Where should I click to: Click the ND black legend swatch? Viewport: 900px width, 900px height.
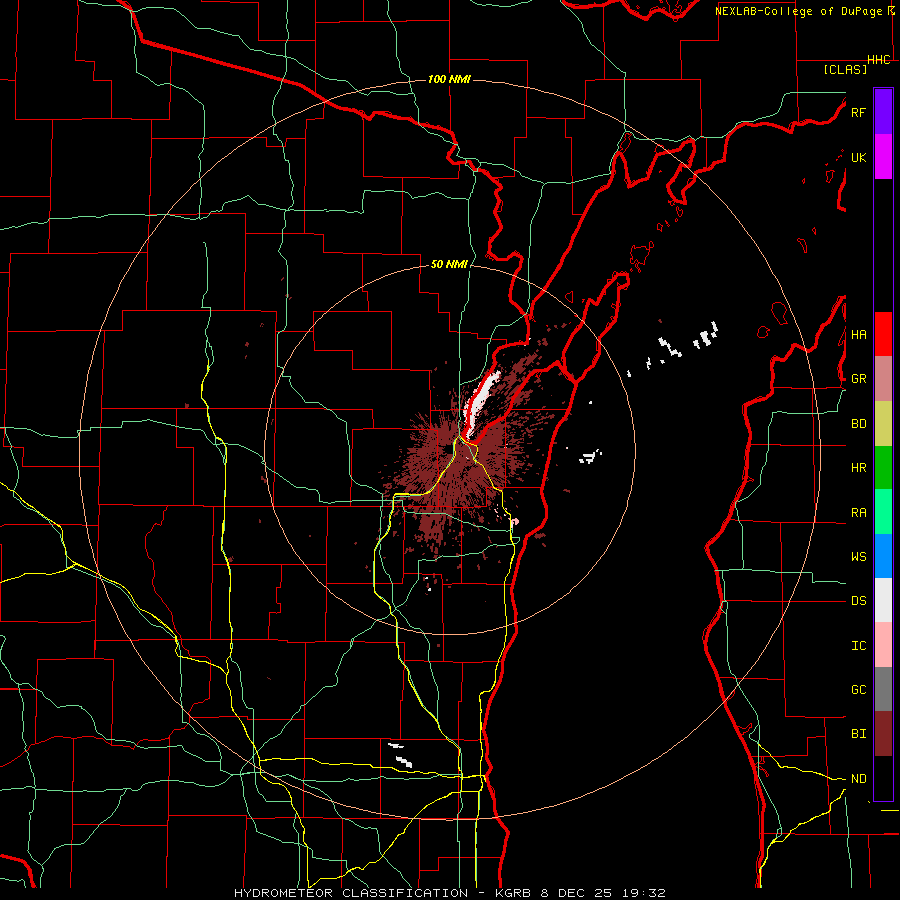click(x=883, y=778)
